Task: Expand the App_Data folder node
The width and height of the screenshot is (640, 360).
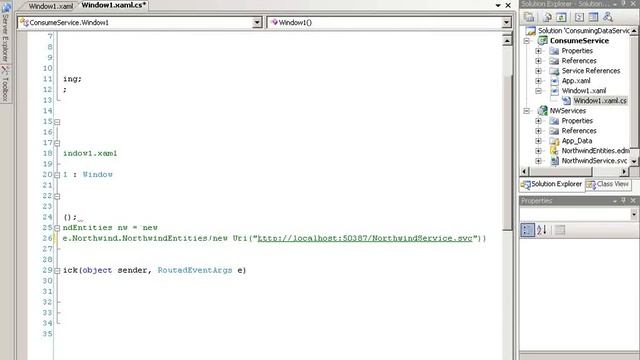Action: coord(538,141)
